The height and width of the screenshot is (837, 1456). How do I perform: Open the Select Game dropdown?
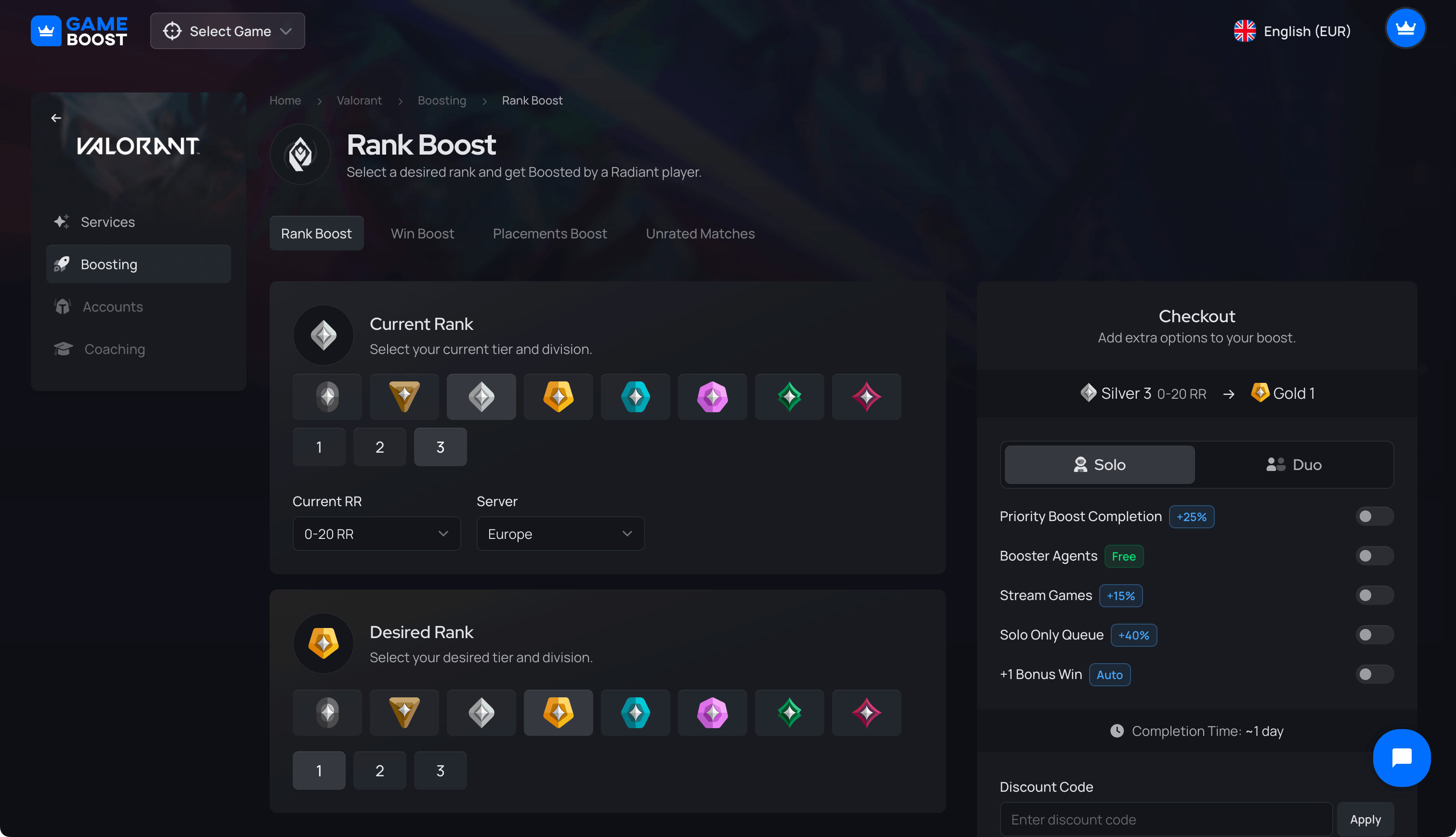tap(228, 31)
